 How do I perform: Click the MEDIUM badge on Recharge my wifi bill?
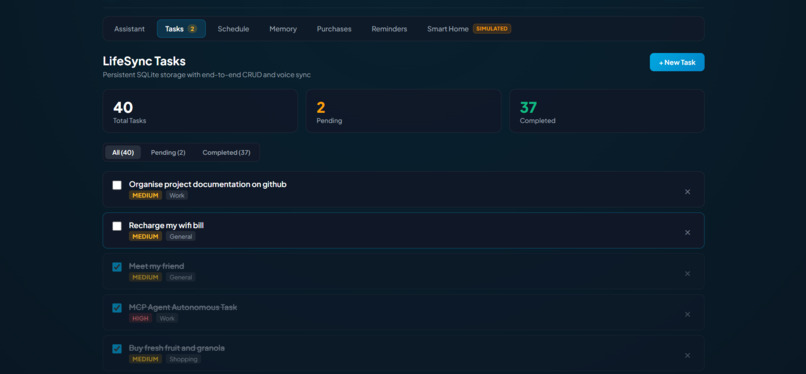pos(145,237)
